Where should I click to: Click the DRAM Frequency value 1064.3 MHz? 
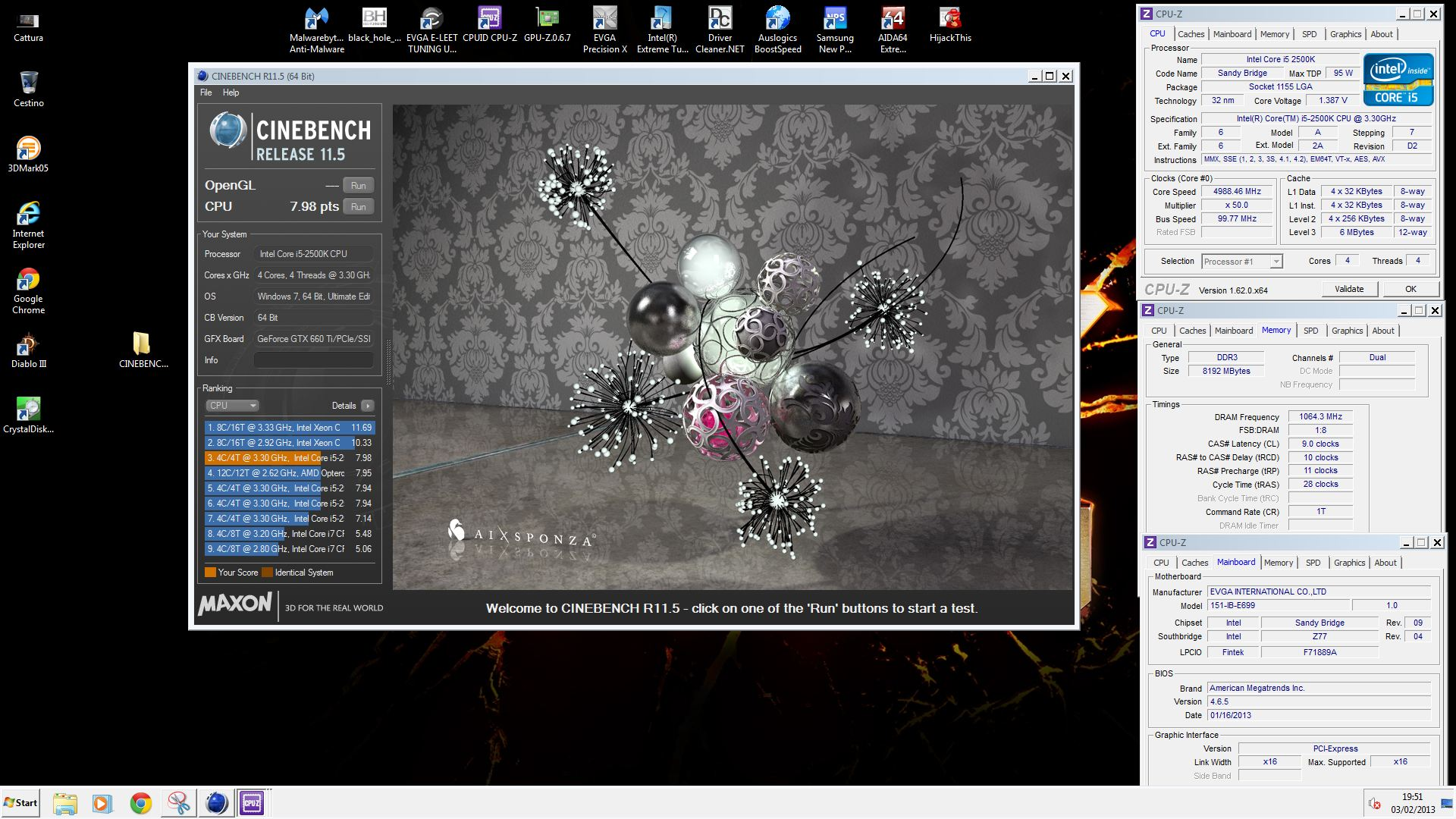(1320, 417)
